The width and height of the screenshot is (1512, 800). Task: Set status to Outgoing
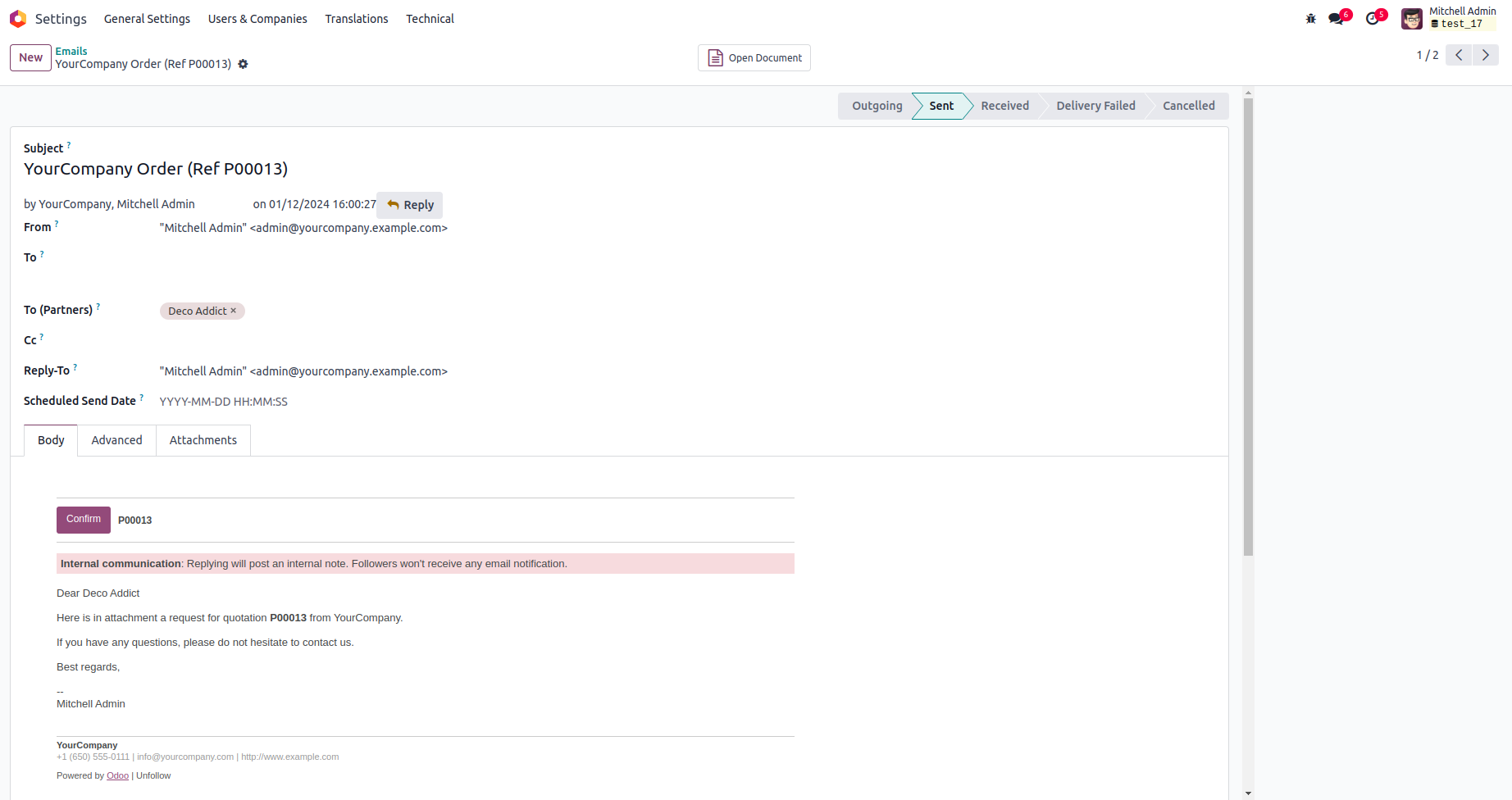point(877,106)
